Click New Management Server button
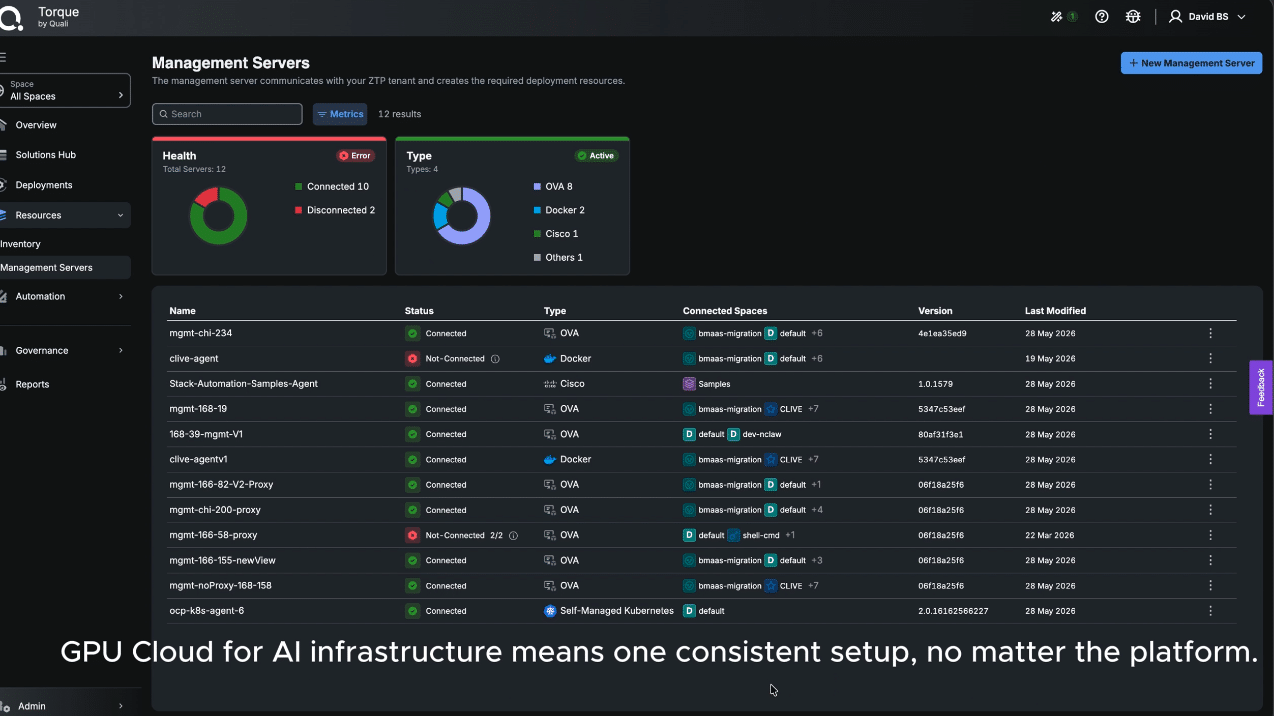This screenshot has height=716, width=1274. click(x=1191, y=63)
